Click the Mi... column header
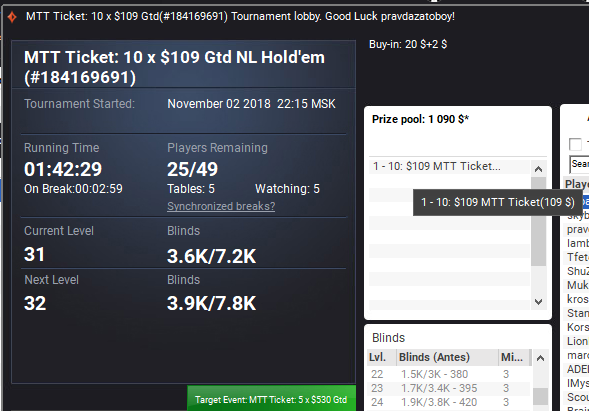The width and height of the screenshot is (589, 411). click(x=513, y=357)
